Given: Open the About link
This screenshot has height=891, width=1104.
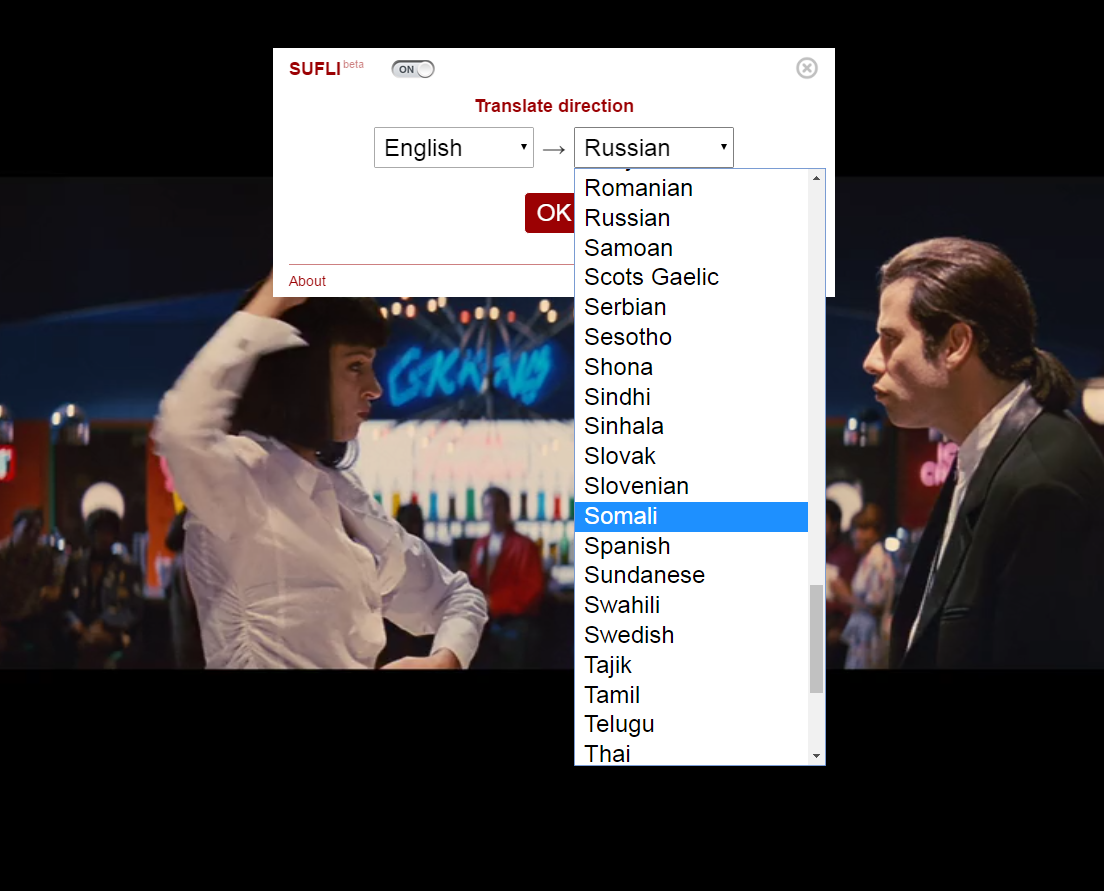Looking at the screenshot, I should pos(307,281).
